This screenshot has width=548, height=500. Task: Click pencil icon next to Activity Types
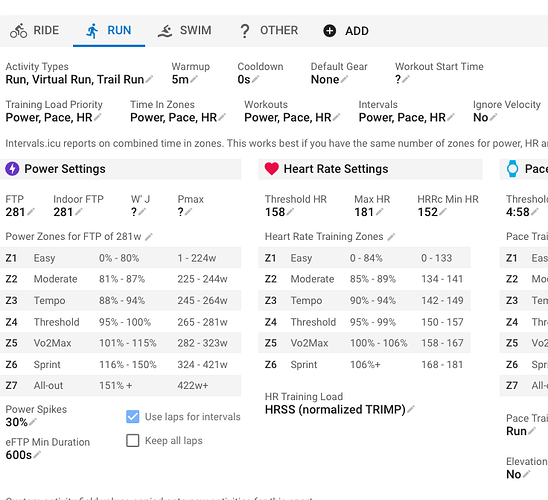pyautogui.click(x=149, y=79)
